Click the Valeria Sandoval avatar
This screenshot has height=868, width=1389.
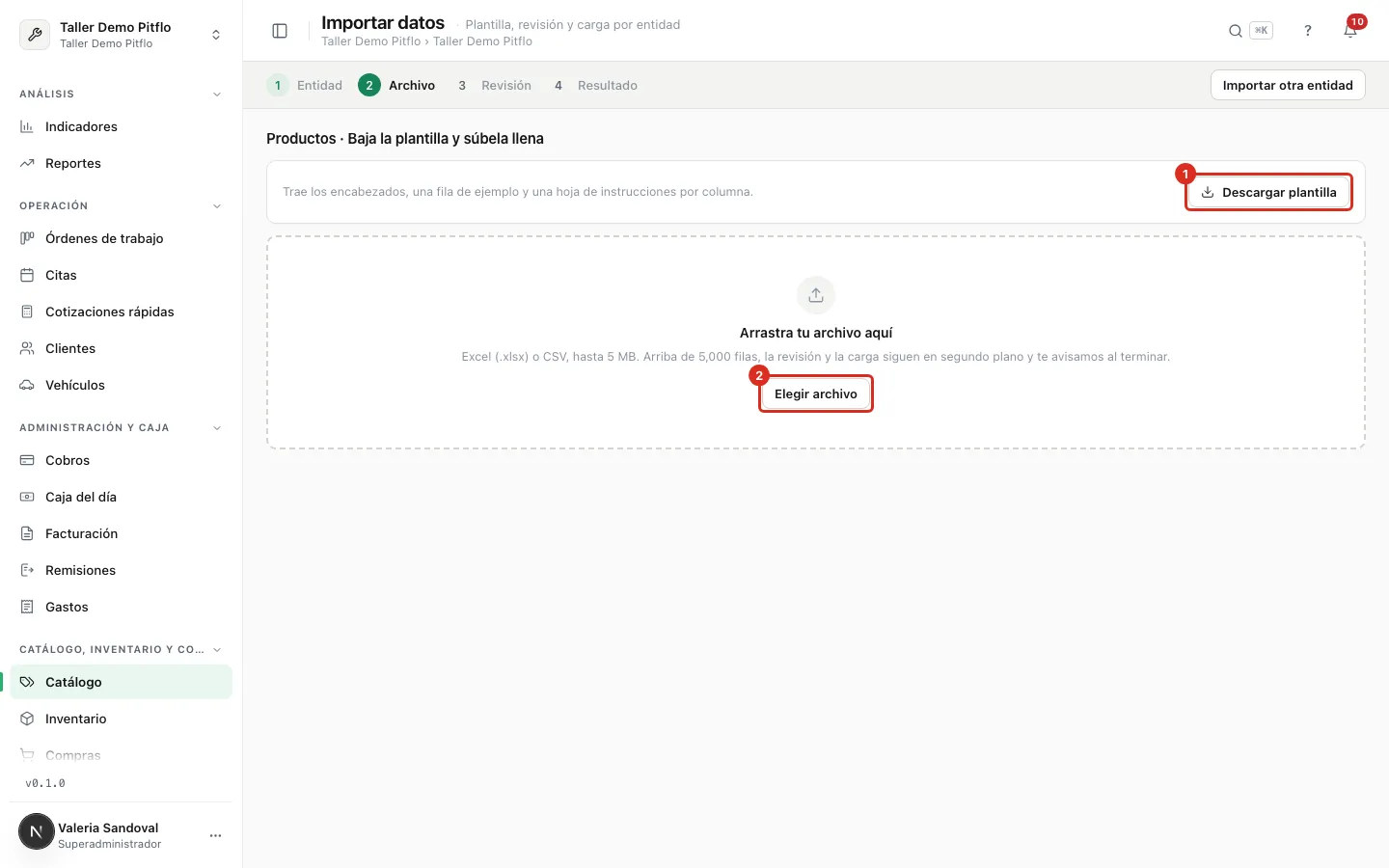click(x=37, y=831)
